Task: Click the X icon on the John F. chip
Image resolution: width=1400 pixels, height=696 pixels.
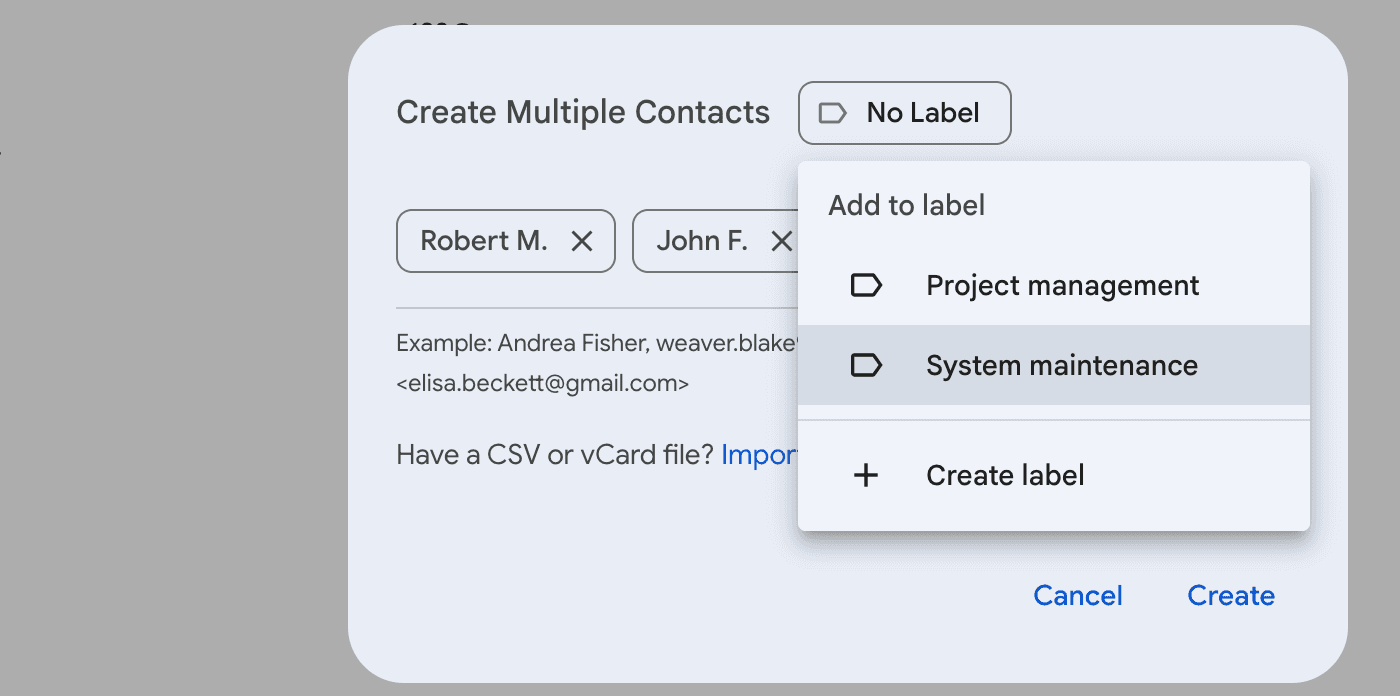Action: tap(782, 240)
